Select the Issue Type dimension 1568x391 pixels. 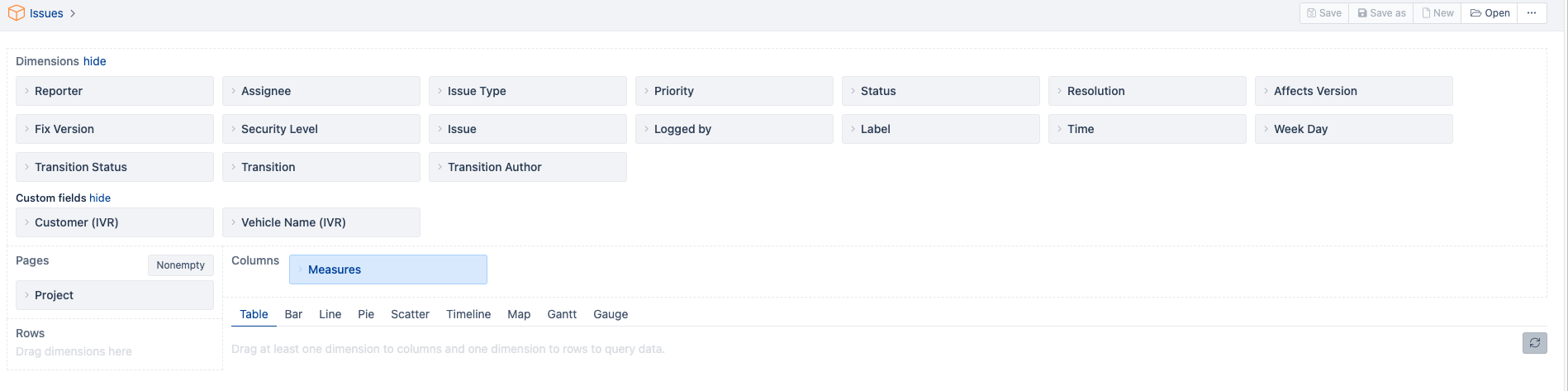(x=528, y=91)
